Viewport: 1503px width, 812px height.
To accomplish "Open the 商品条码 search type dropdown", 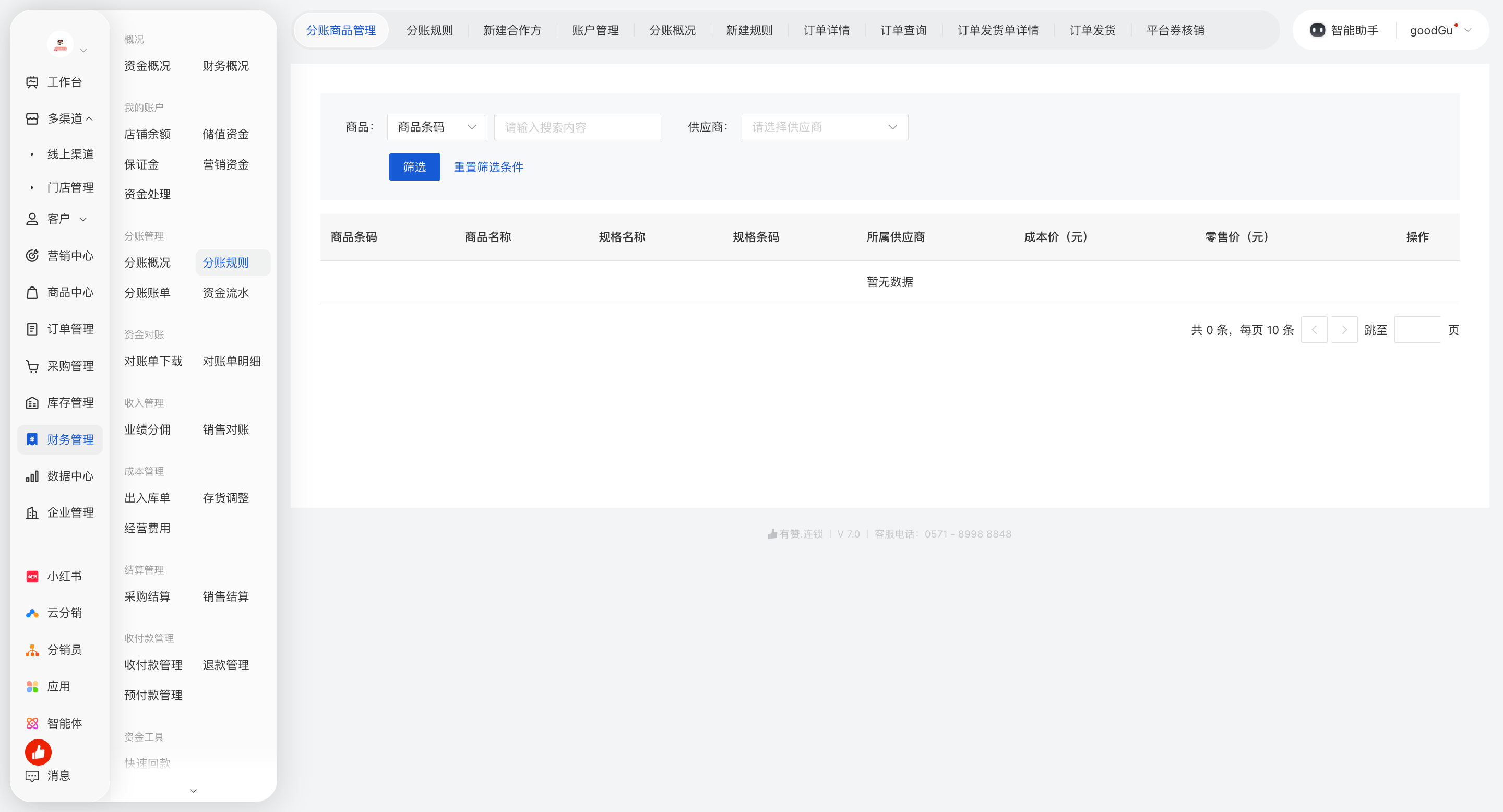I will pyautogui.click(x=437, y=127).
